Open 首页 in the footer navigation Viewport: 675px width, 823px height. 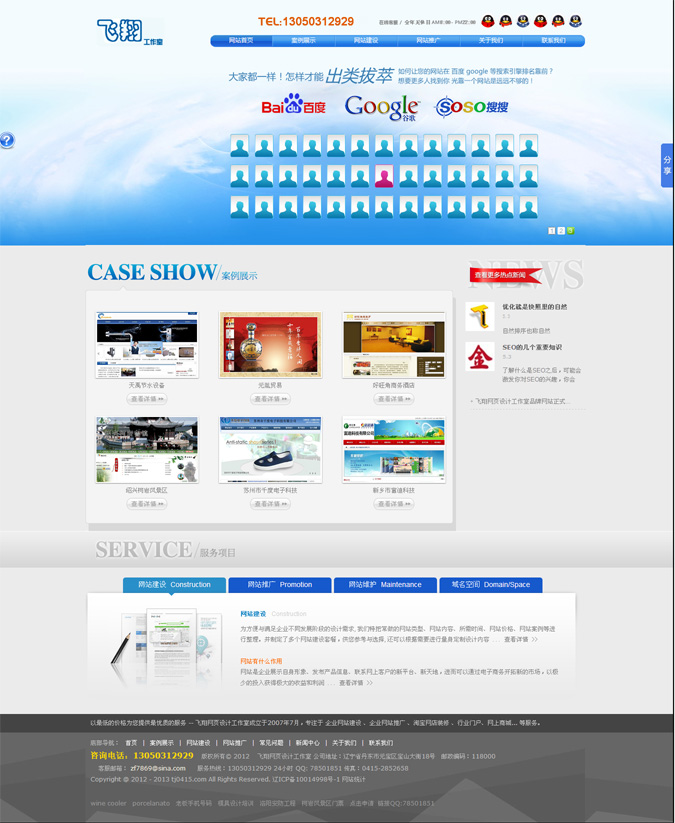click(131, 743)
